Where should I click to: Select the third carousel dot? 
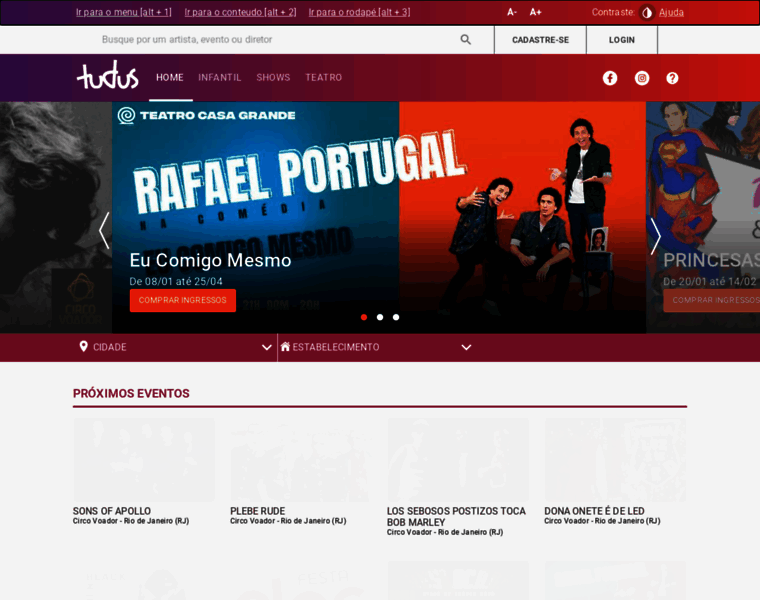[x=396, y=317]
